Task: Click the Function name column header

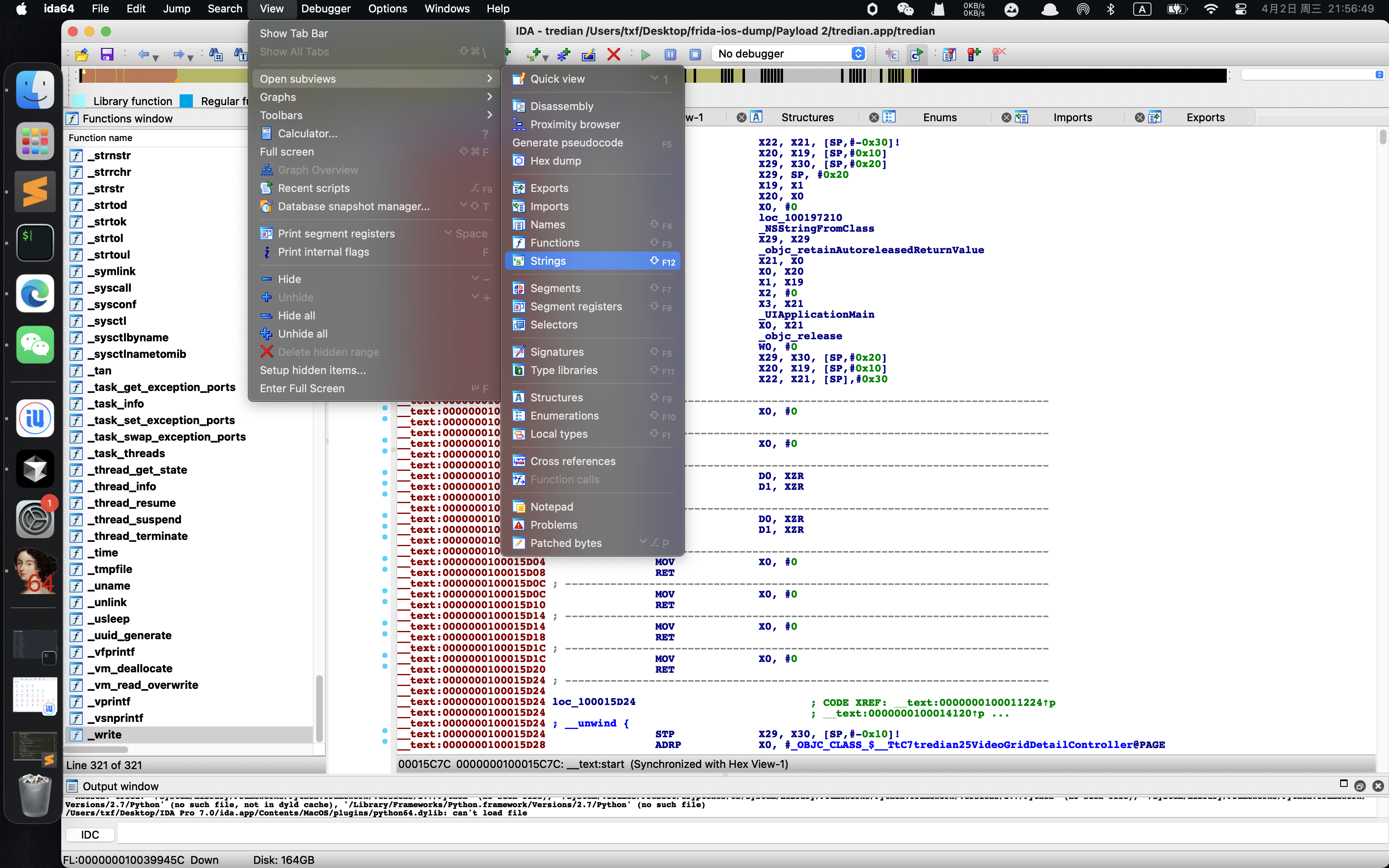Action: tap(100, 138)
